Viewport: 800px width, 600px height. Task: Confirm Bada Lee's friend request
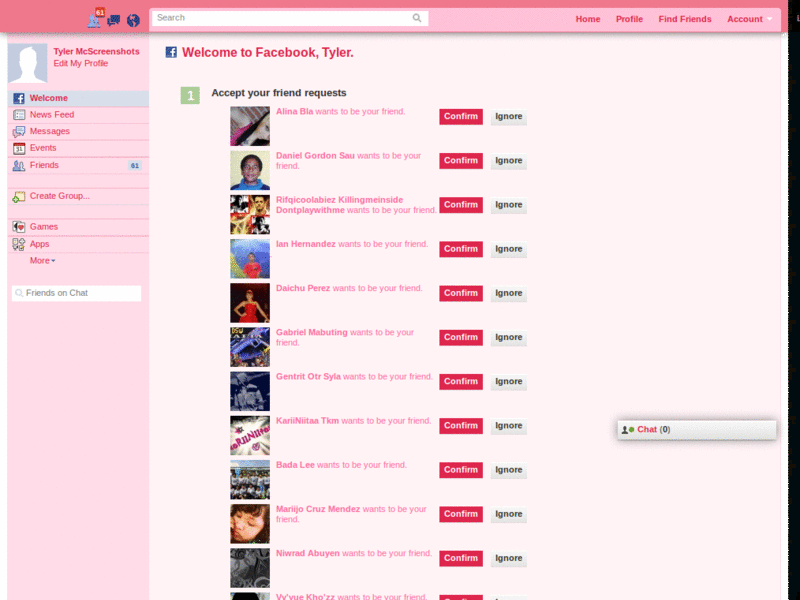point(461,470)
